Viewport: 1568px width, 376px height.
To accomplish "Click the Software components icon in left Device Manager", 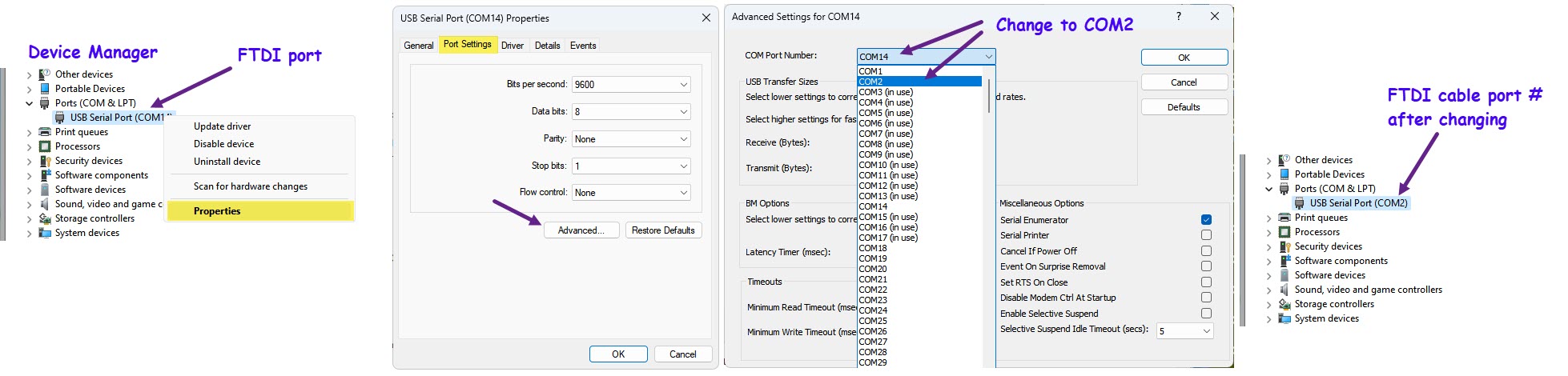I will click(x=45, y=175).
